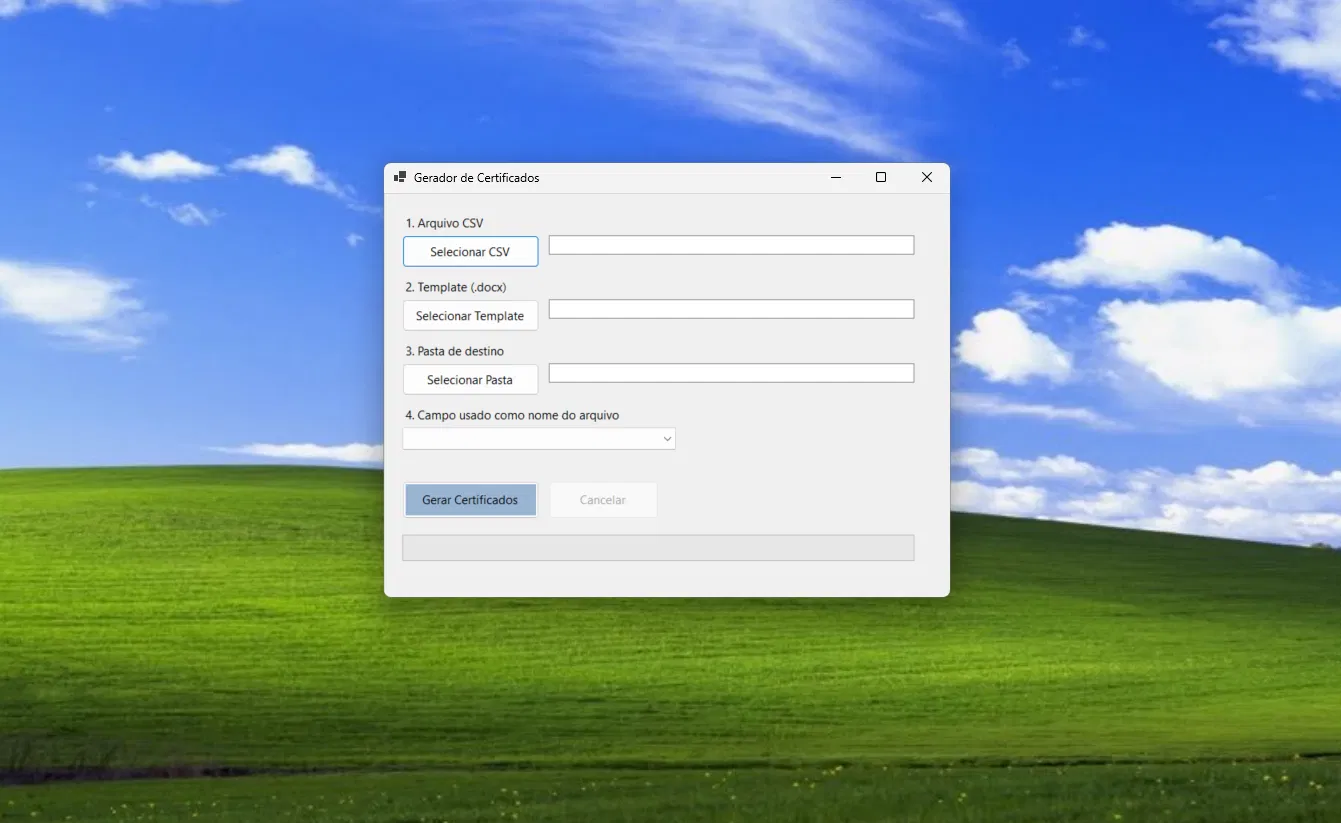Start generation with Gerar Certificados
The height and width of the screenshot is (823, 1341).
[470, 500]
